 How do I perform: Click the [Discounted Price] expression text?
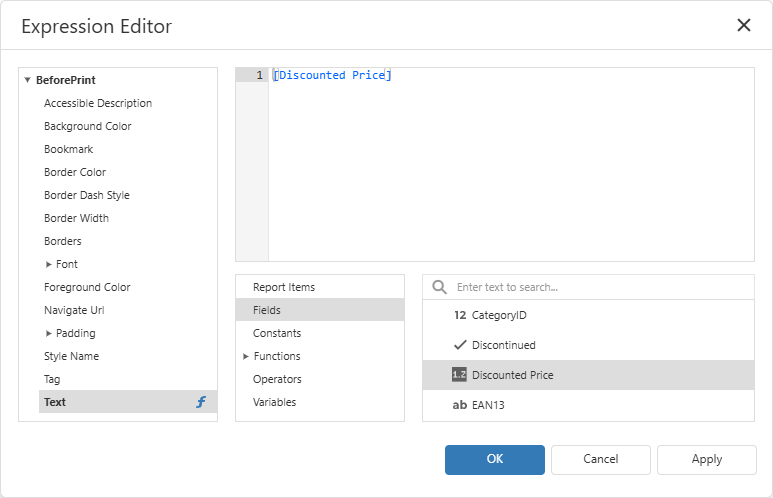point(332,75)
